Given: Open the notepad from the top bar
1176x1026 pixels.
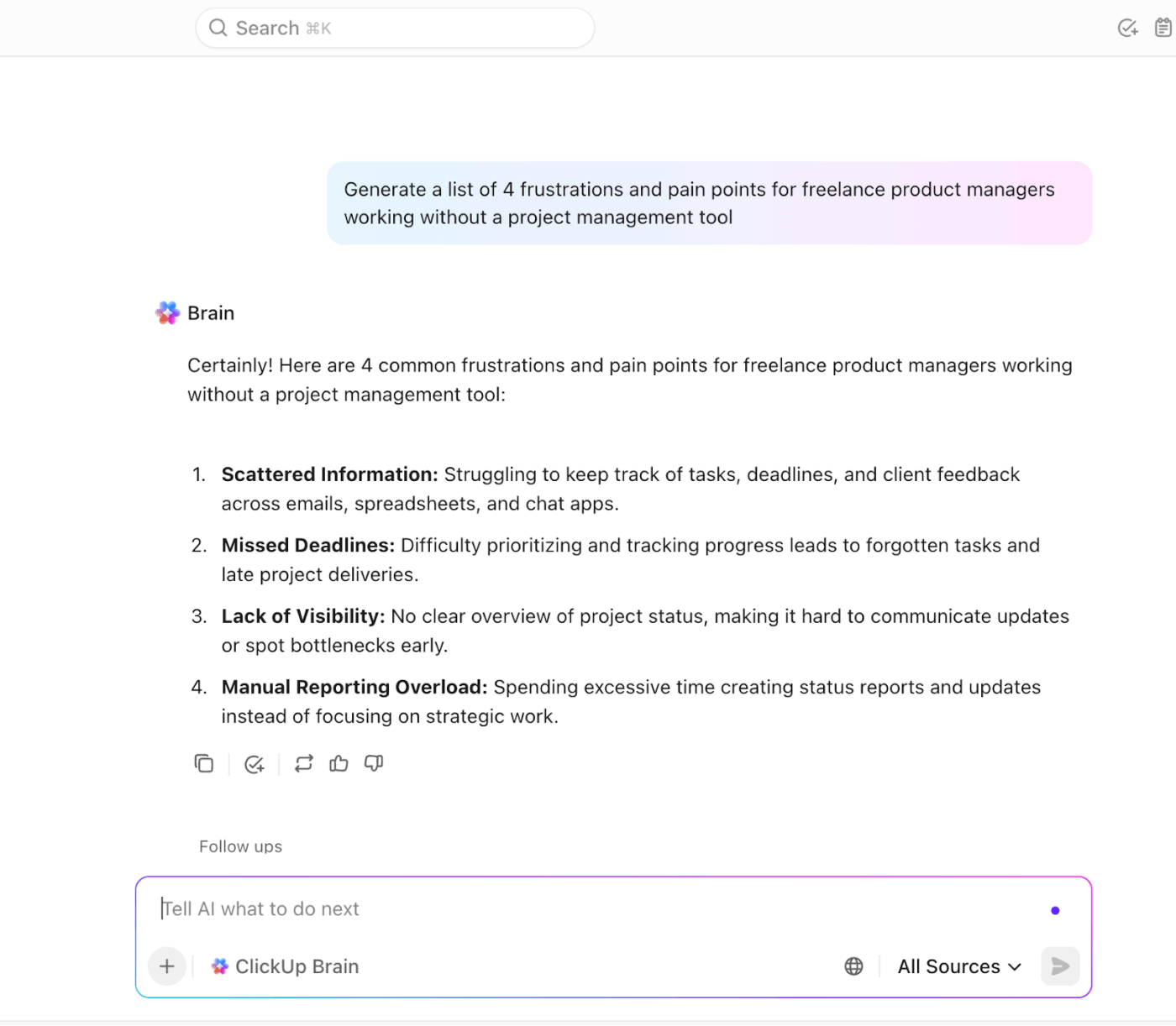Looking at the screenshot, I should tap(1163, 28).
